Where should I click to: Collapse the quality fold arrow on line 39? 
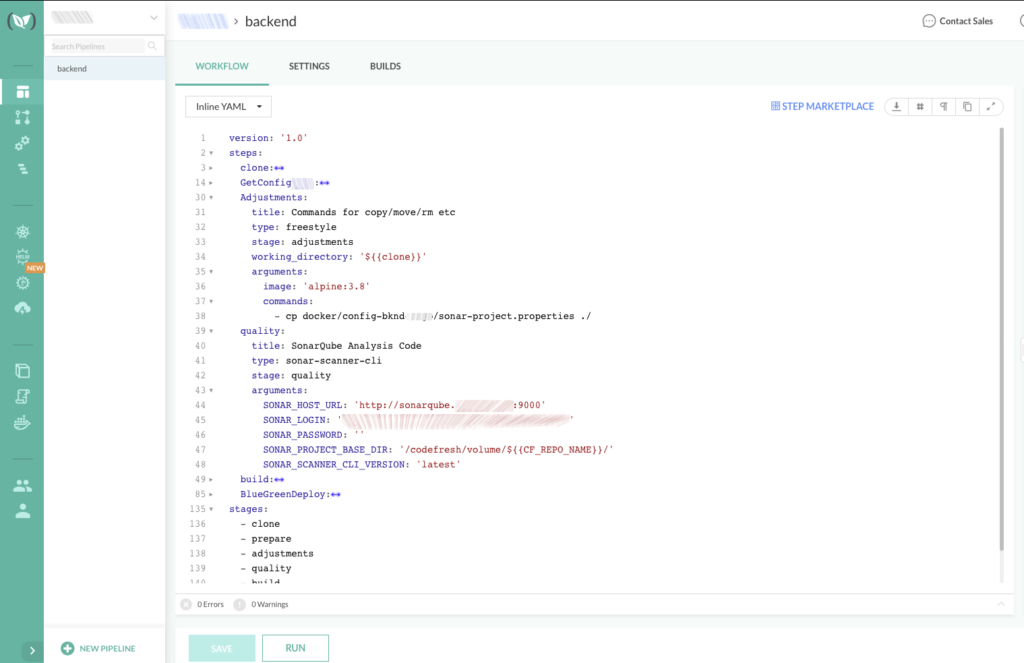tap(211, 331)
